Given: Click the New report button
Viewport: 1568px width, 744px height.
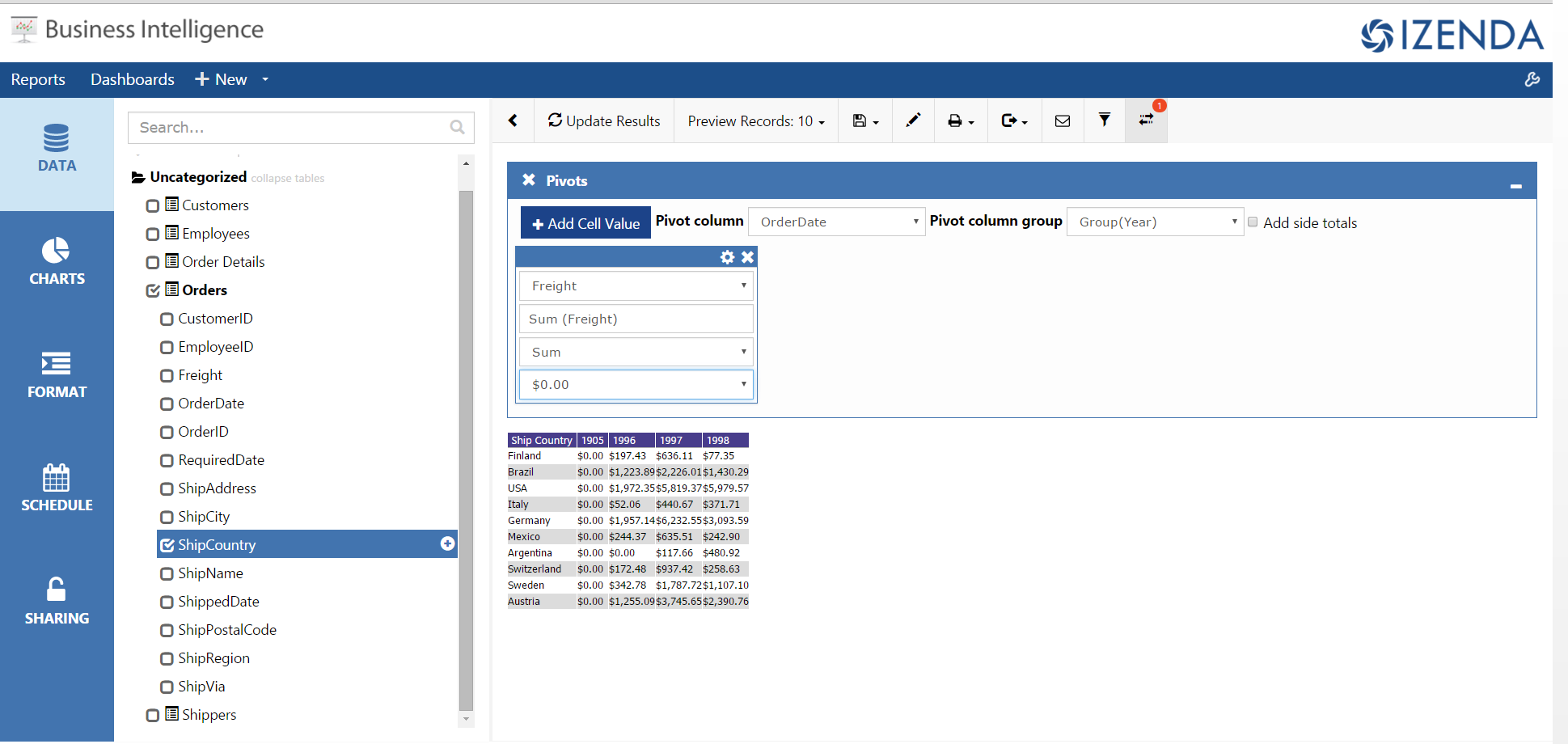Looking at the screenshot, I should click(x=222, y=79).
